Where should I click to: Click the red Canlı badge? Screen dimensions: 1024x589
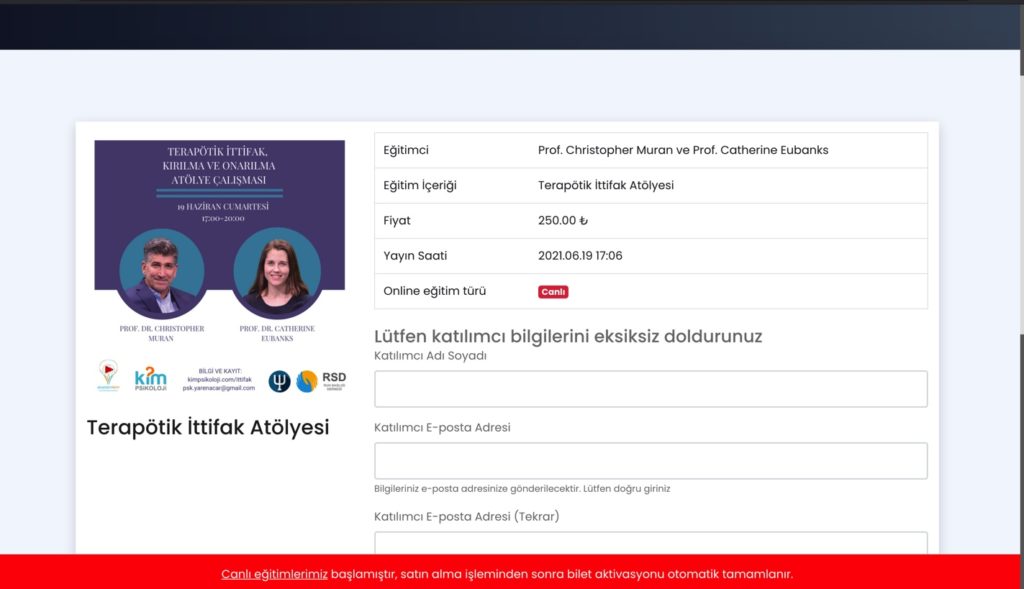pyautogui.click(x=553, y=292)
